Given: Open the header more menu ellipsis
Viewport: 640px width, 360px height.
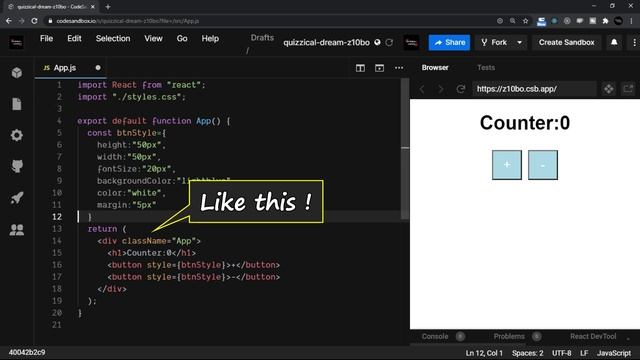Looking at the screenshot, I should tap(633, 42).
